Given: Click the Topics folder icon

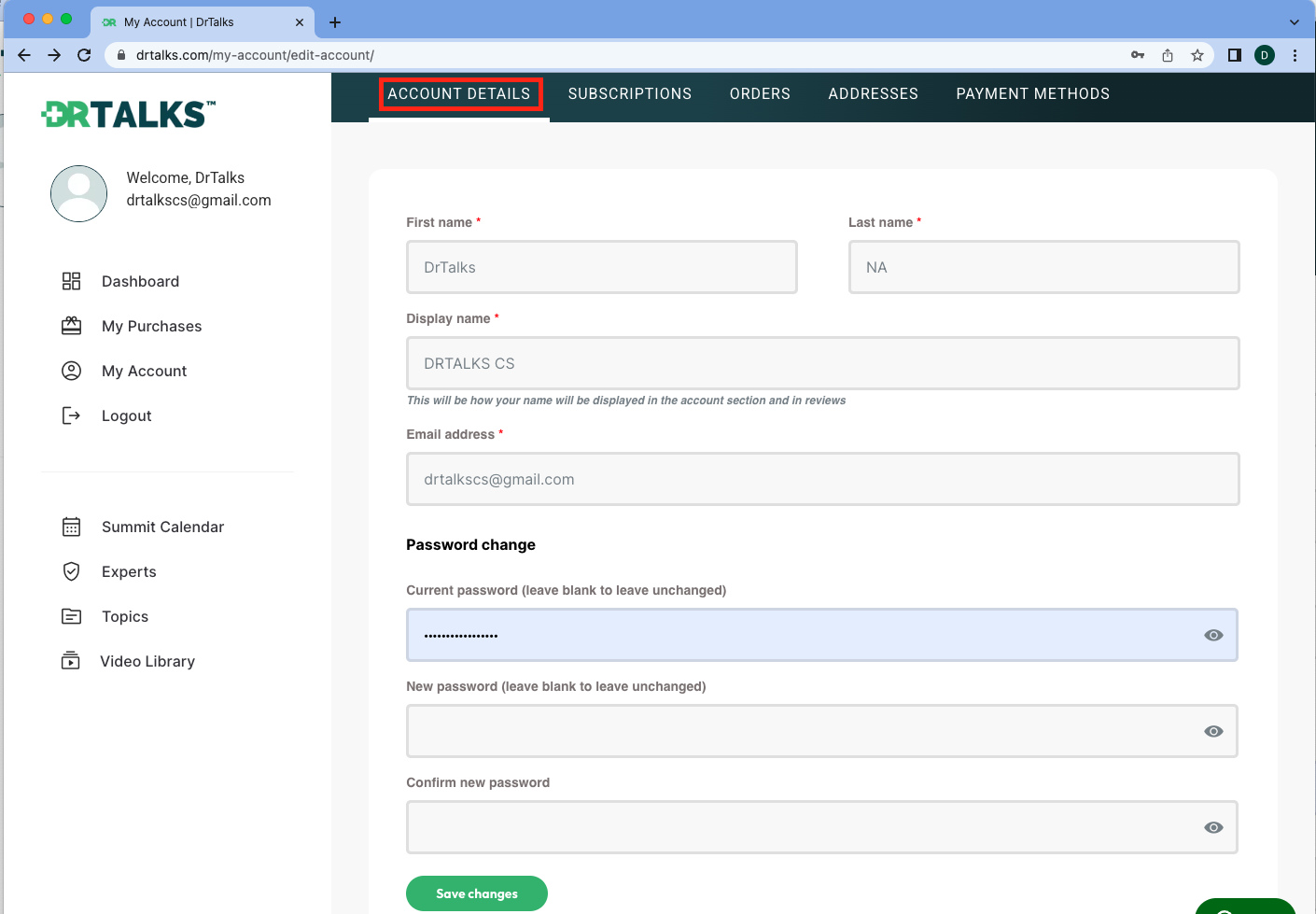Looking at the screenshot, I should coord(71,616).
